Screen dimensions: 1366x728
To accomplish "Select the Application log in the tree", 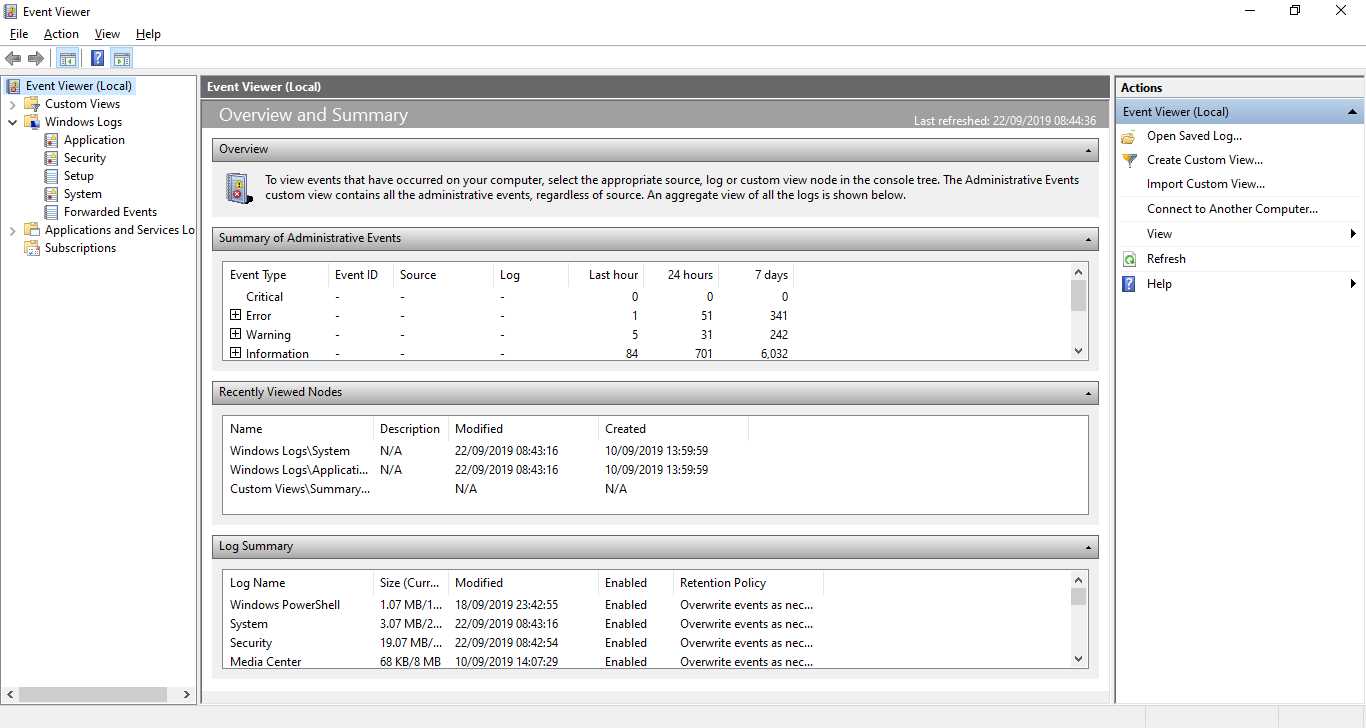I will tap(94, 140).
